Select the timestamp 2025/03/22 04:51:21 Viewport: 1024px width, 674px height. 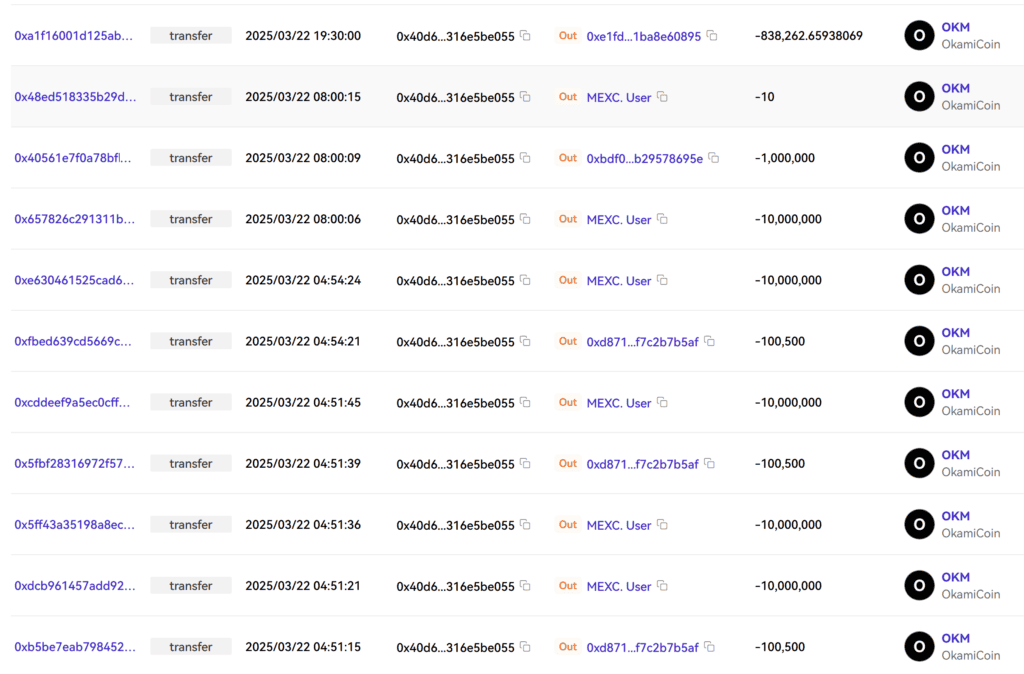[303, 586]
